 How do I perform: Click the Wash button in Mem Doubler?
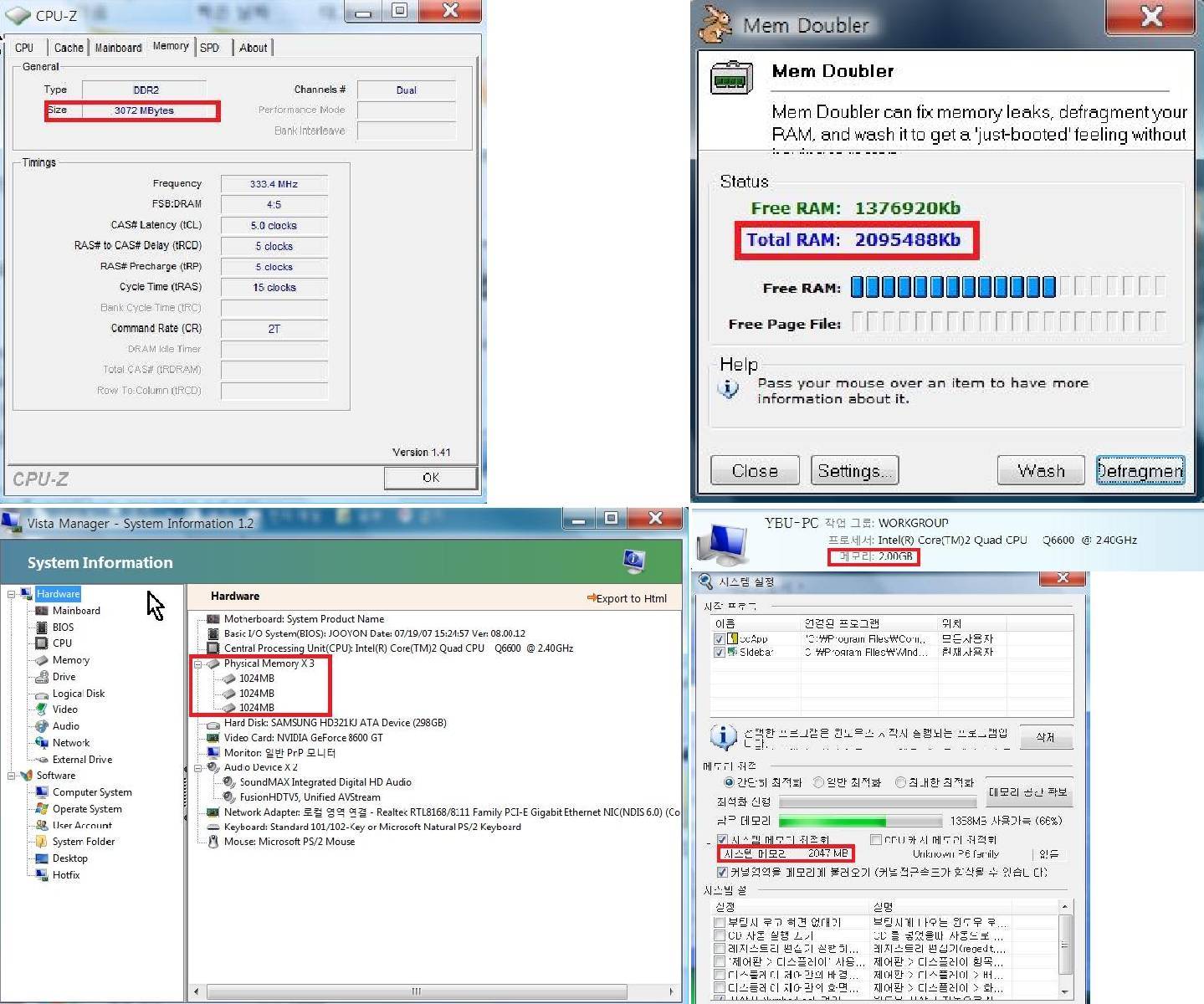coord(1041,470)
